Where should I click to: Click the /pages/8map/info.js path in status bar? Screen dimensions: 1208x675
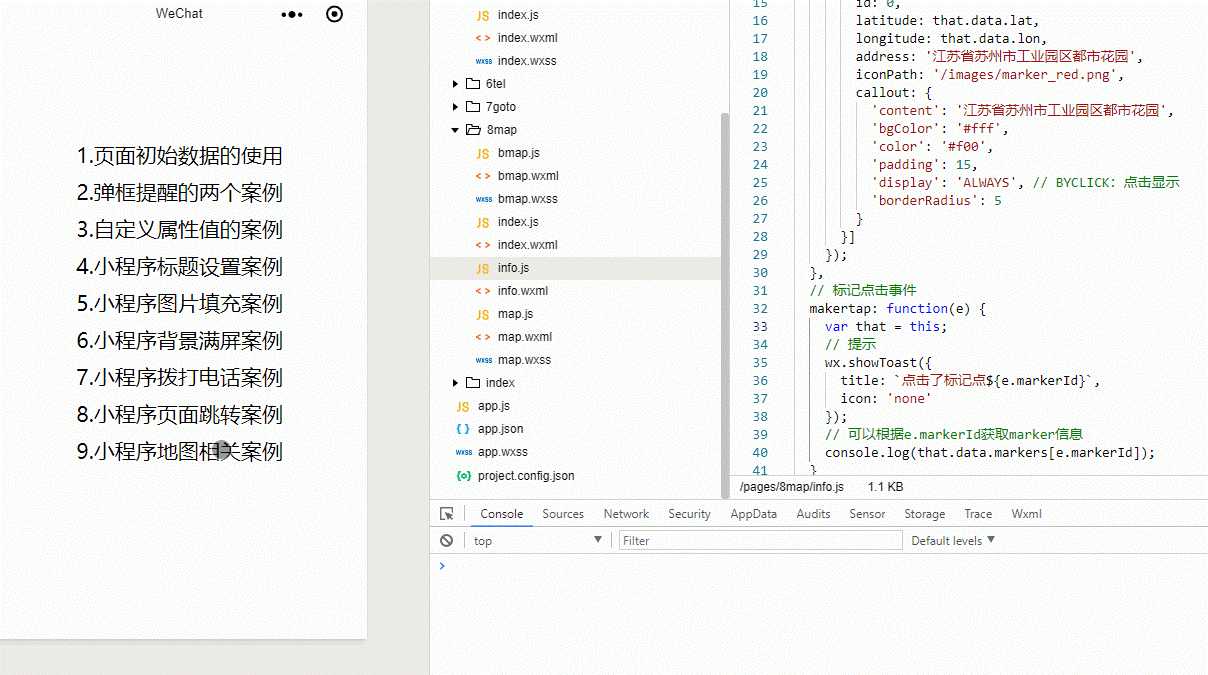(x=791, y=487)
